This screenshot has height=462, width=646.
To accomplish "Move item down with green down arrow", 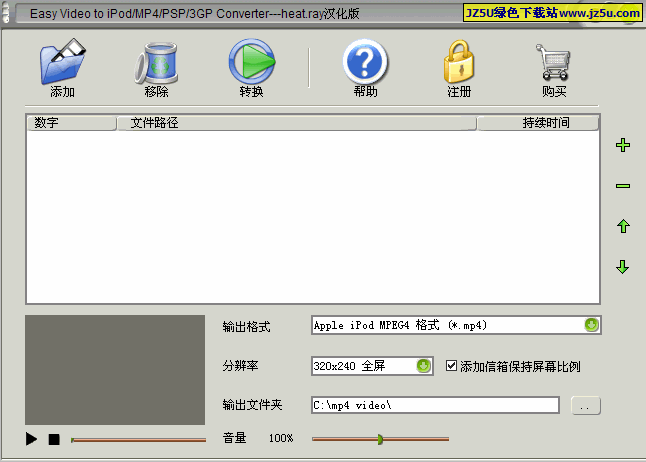I will [623, 267].
